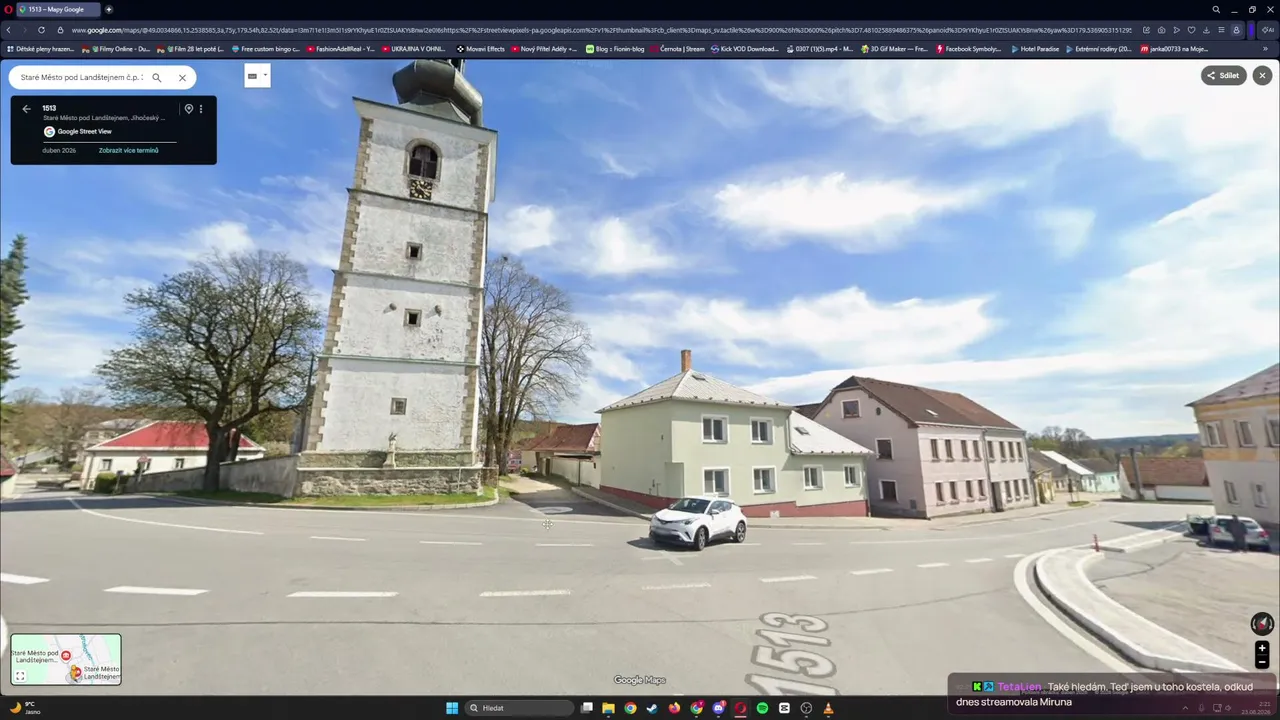Open the weather widget on the taskbar
This screenshot has width=1280, height=720.
[x=24, y=708]
